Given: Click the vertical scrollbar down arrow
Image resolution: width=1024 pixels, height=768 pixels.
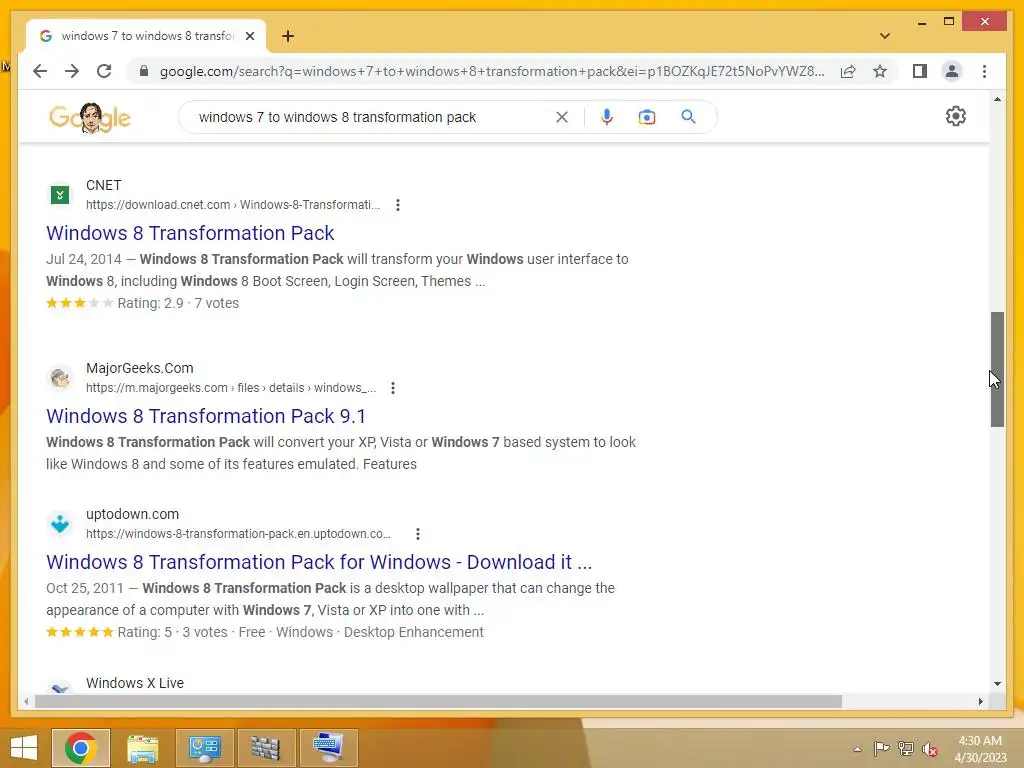Looking at the screenshot, I should point(997,684).
